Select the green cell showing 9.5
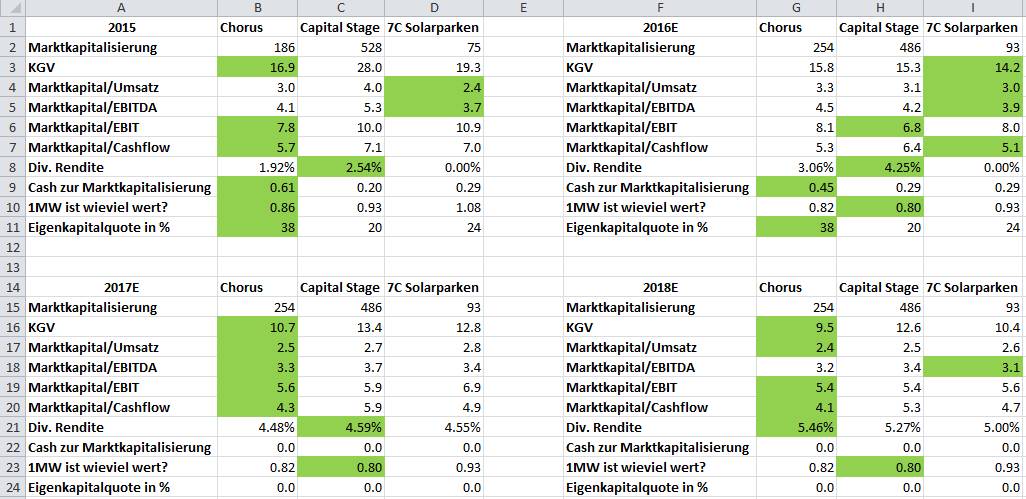 tap(796, 328)
